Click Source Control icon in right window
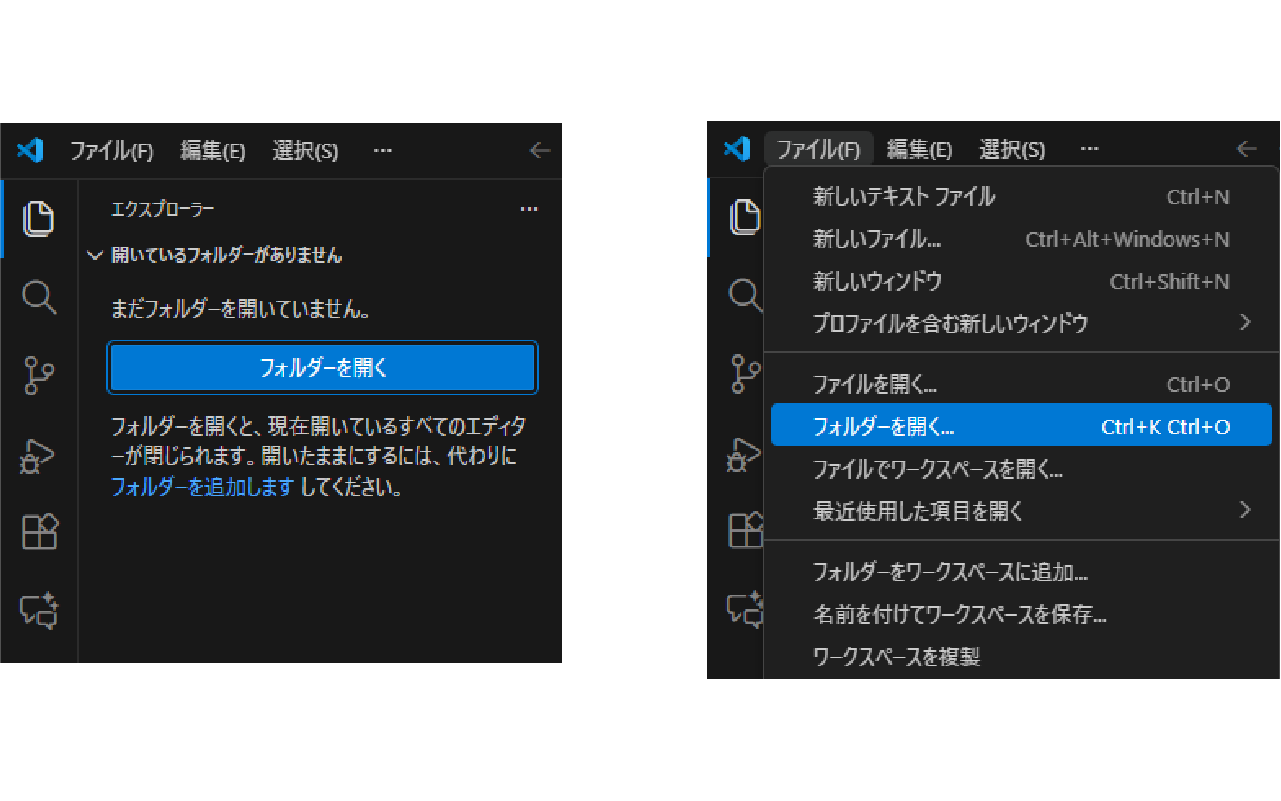Image resolution: width=1281 pixels, height=801 pixels. [x=744, y=373]
